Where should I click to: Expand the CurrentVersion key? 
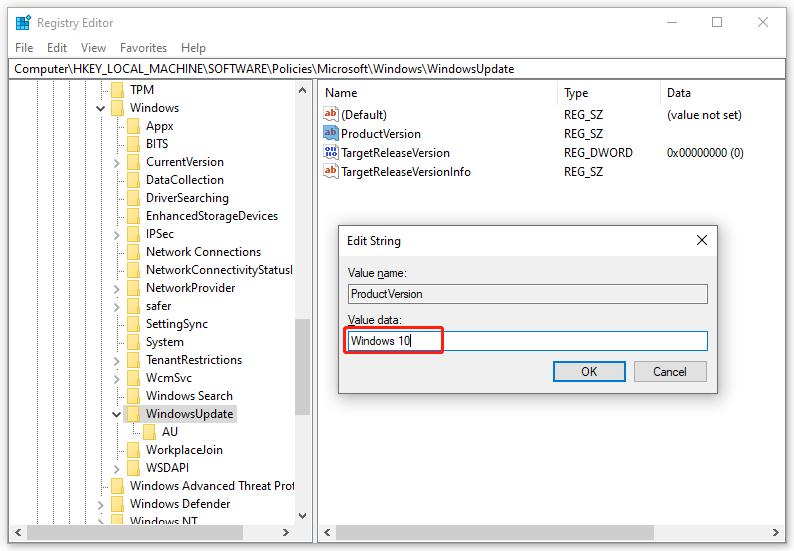(116, 163)
